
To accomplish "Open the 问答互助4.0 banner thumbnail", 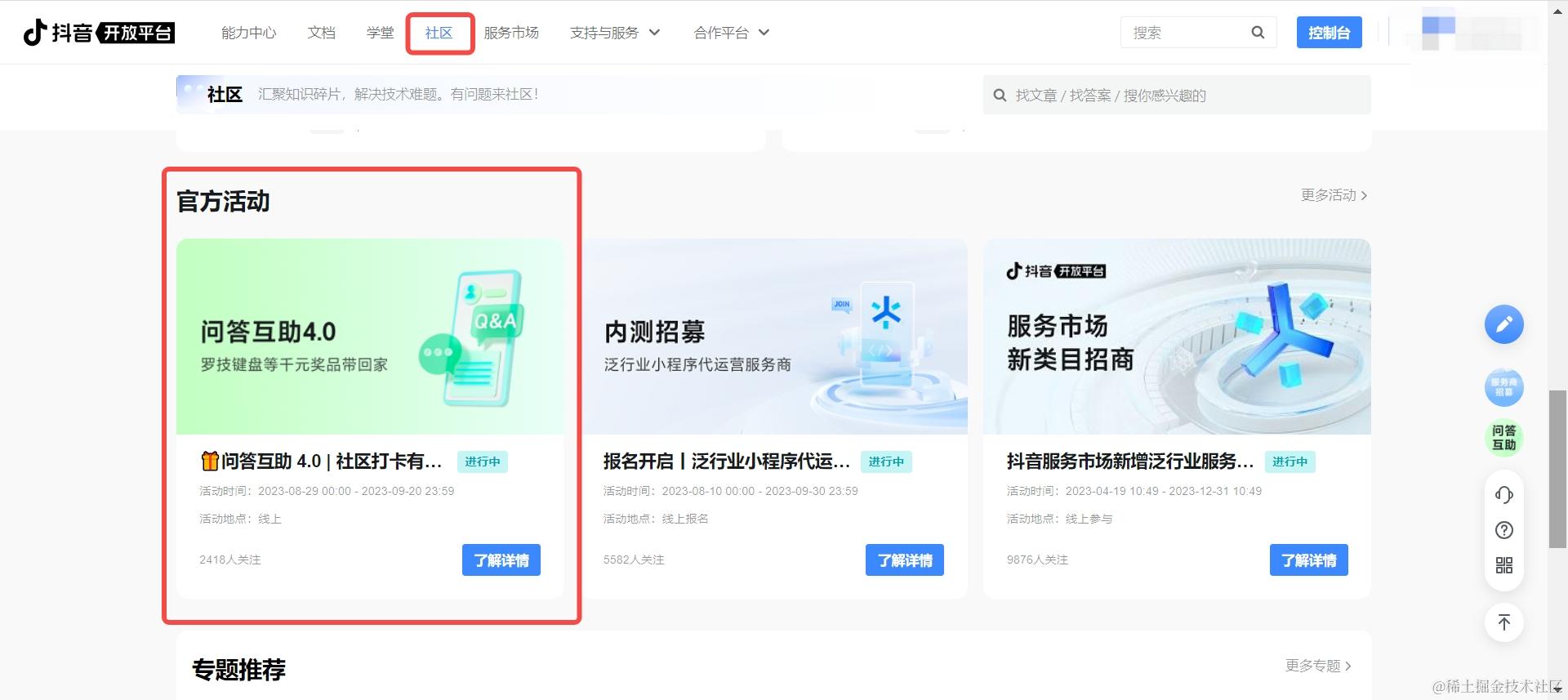I will pyautogui.click(x=370, y=337).
